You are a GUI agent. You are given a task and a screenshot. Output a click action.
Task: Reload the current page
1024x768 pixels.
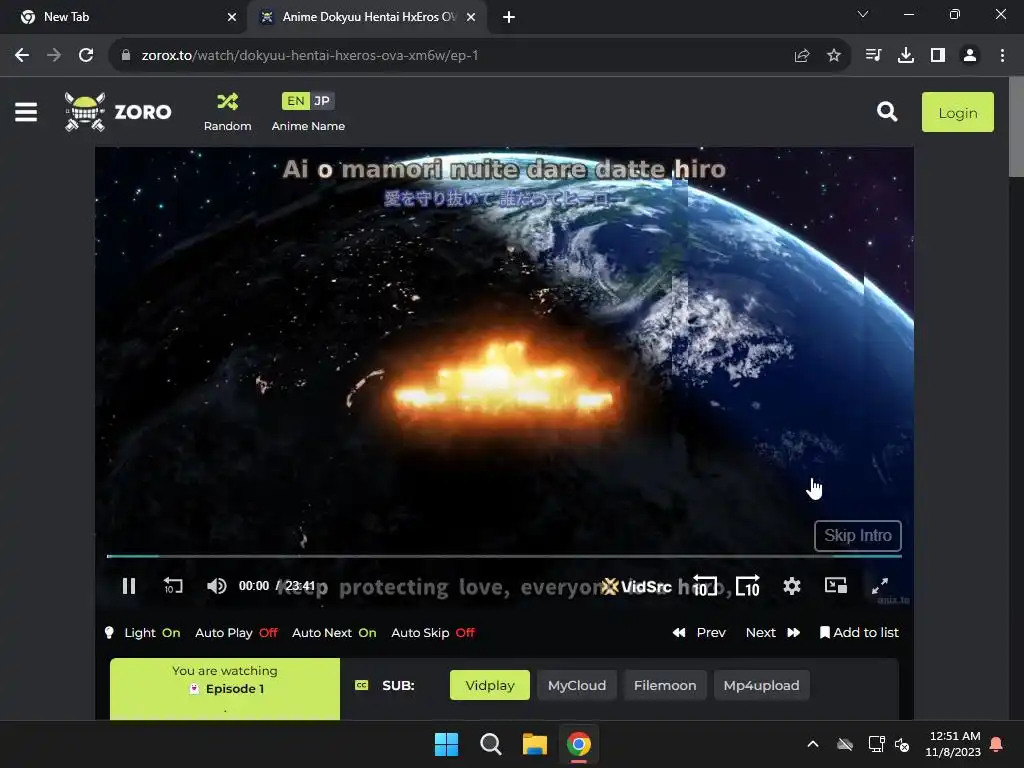(86, 56)
